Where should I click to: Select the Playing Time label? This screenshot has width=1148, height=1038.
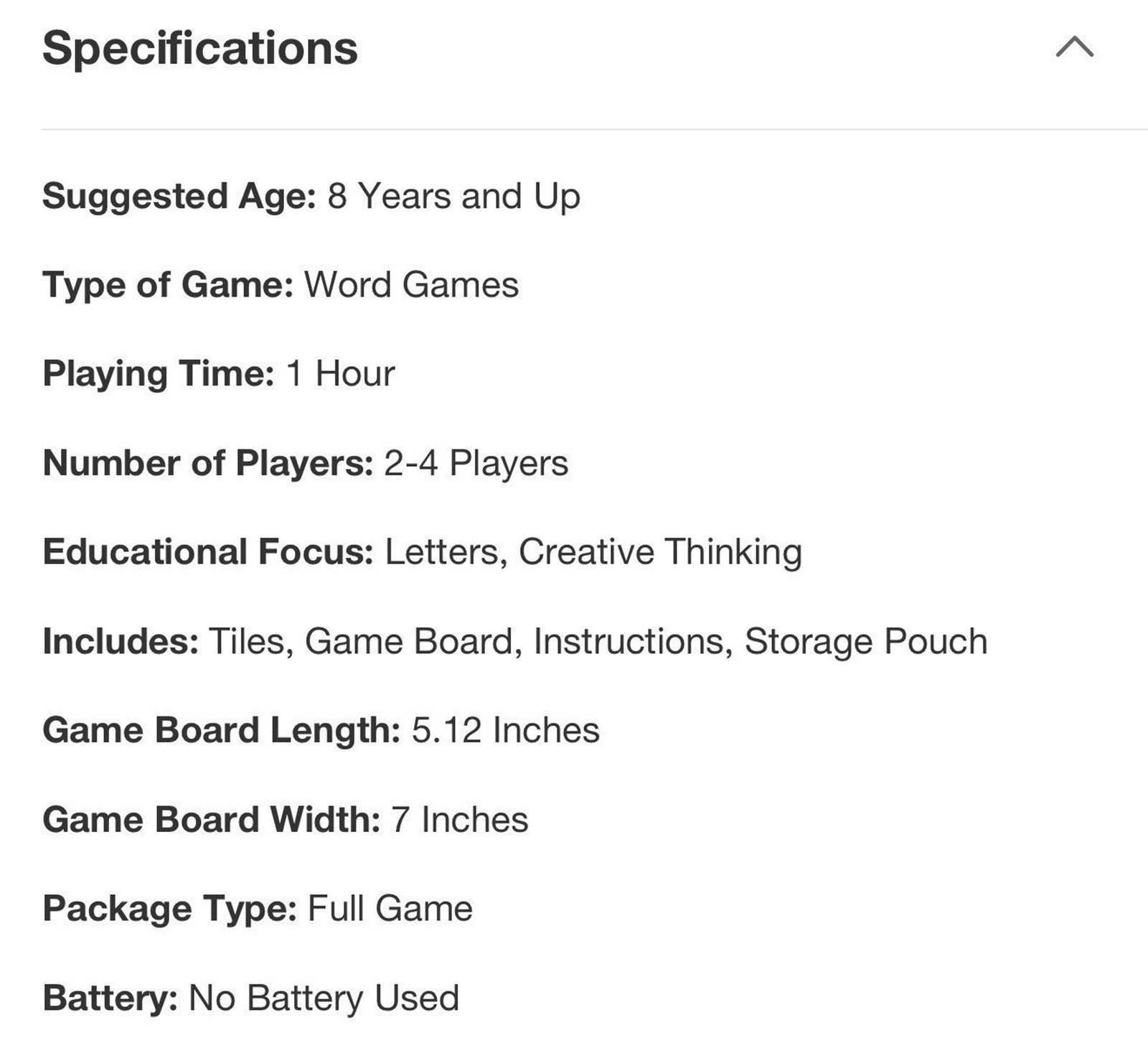click(x=159, y=374)
